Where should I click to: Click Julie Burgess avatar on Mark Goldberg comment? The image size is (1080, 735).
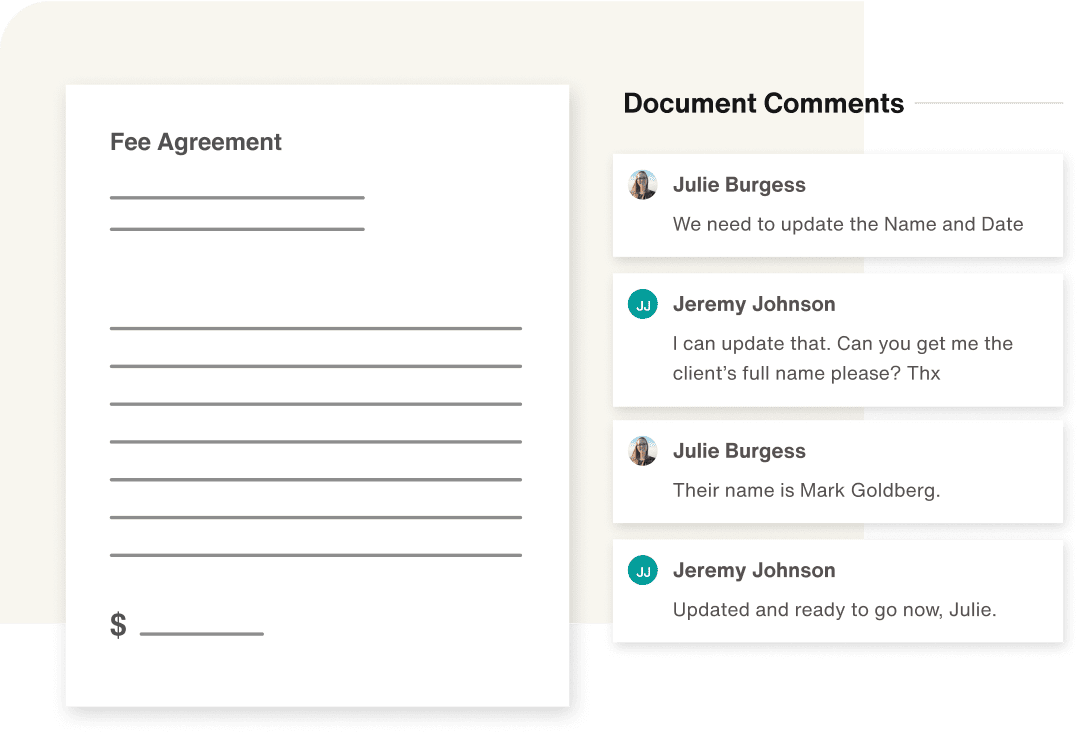pos(643,451)
